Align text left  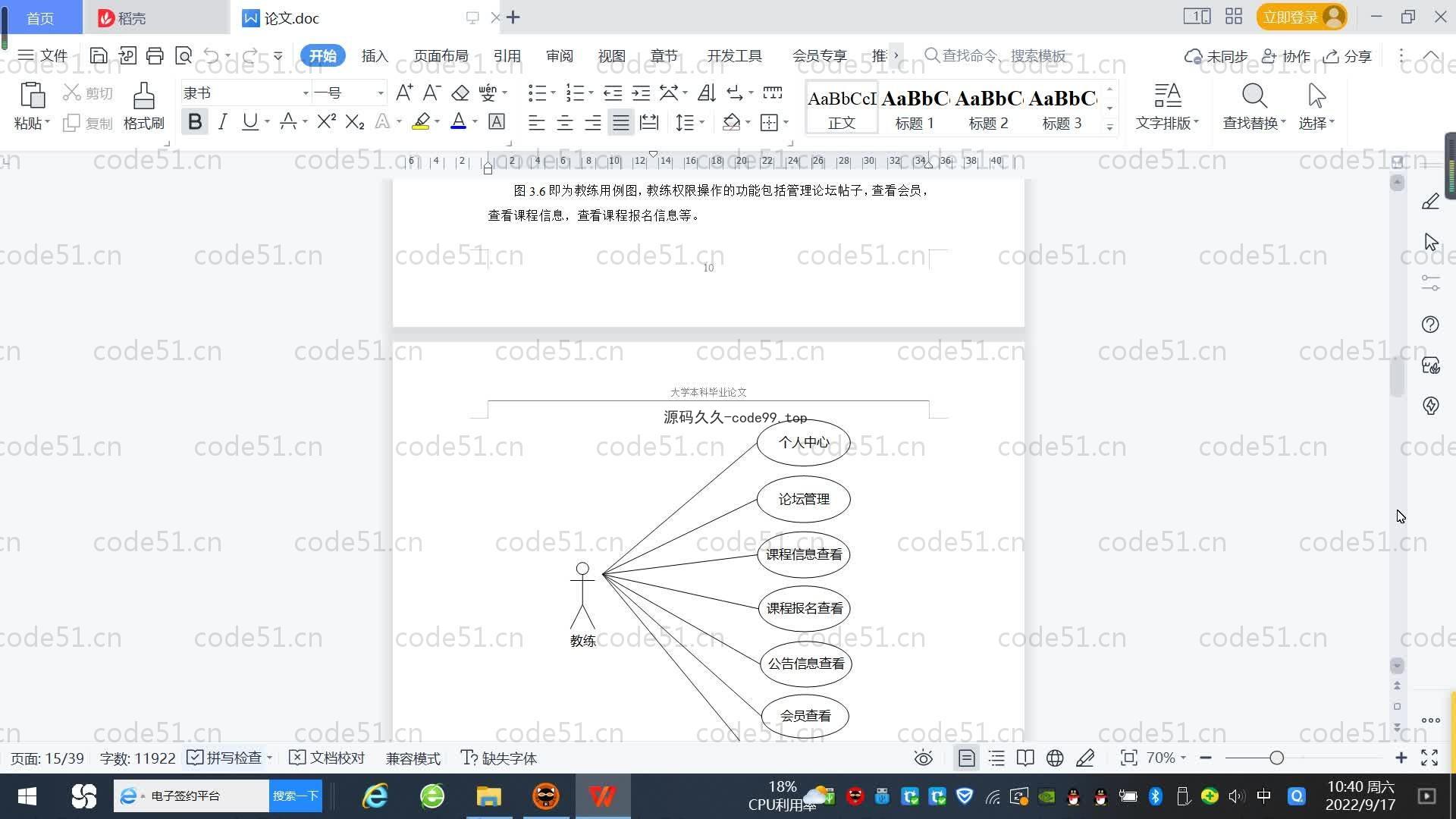point(536,122)
